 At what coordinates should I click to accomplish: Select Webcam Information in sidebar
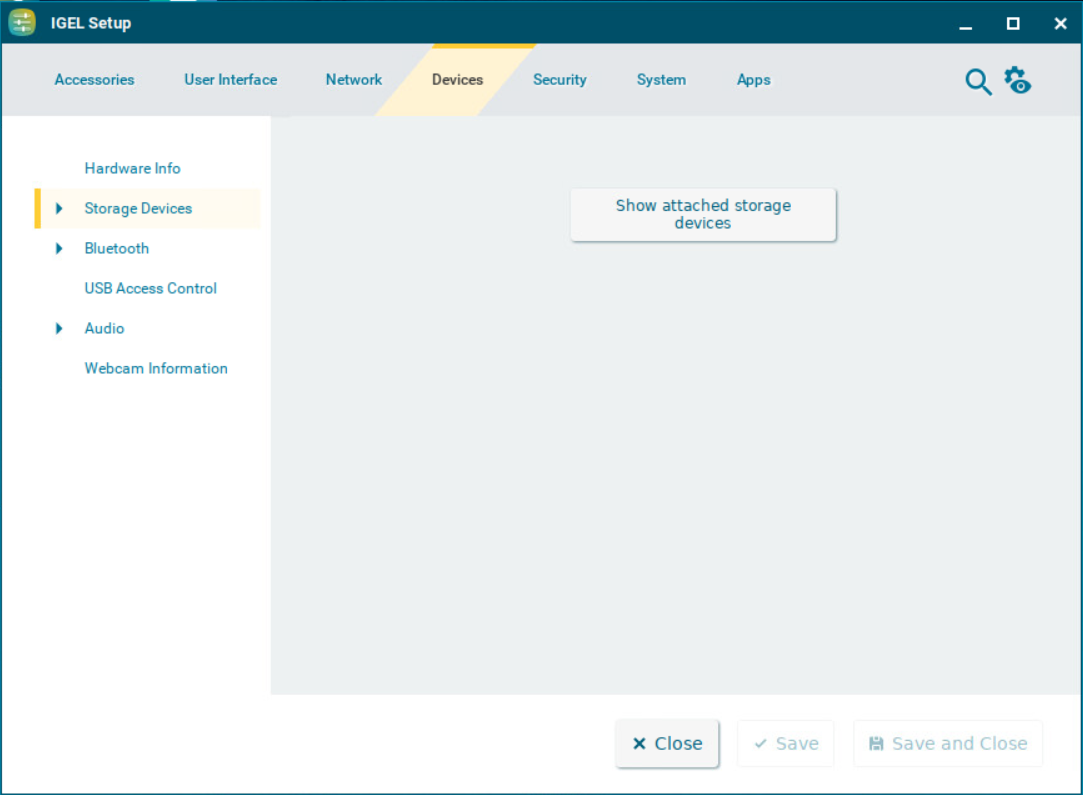tap(156, 369)
